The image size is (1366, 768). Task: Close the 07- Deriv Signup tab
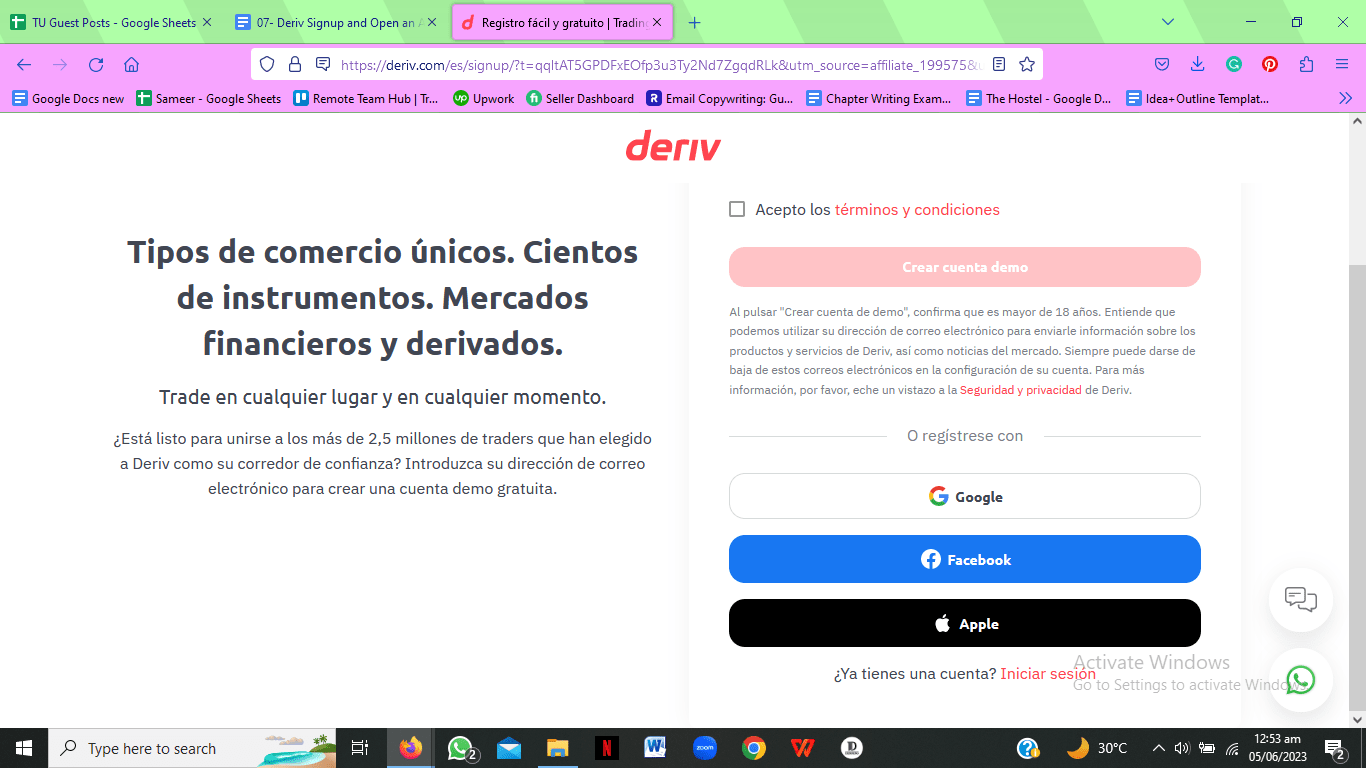432,22
